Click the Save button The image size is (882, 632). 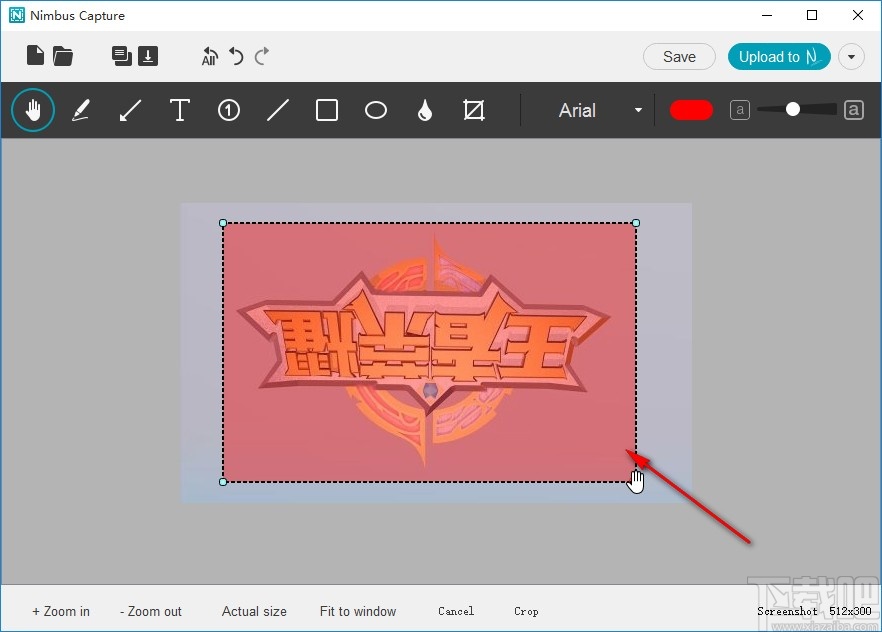pyautogui.click(x=679, y=57)
